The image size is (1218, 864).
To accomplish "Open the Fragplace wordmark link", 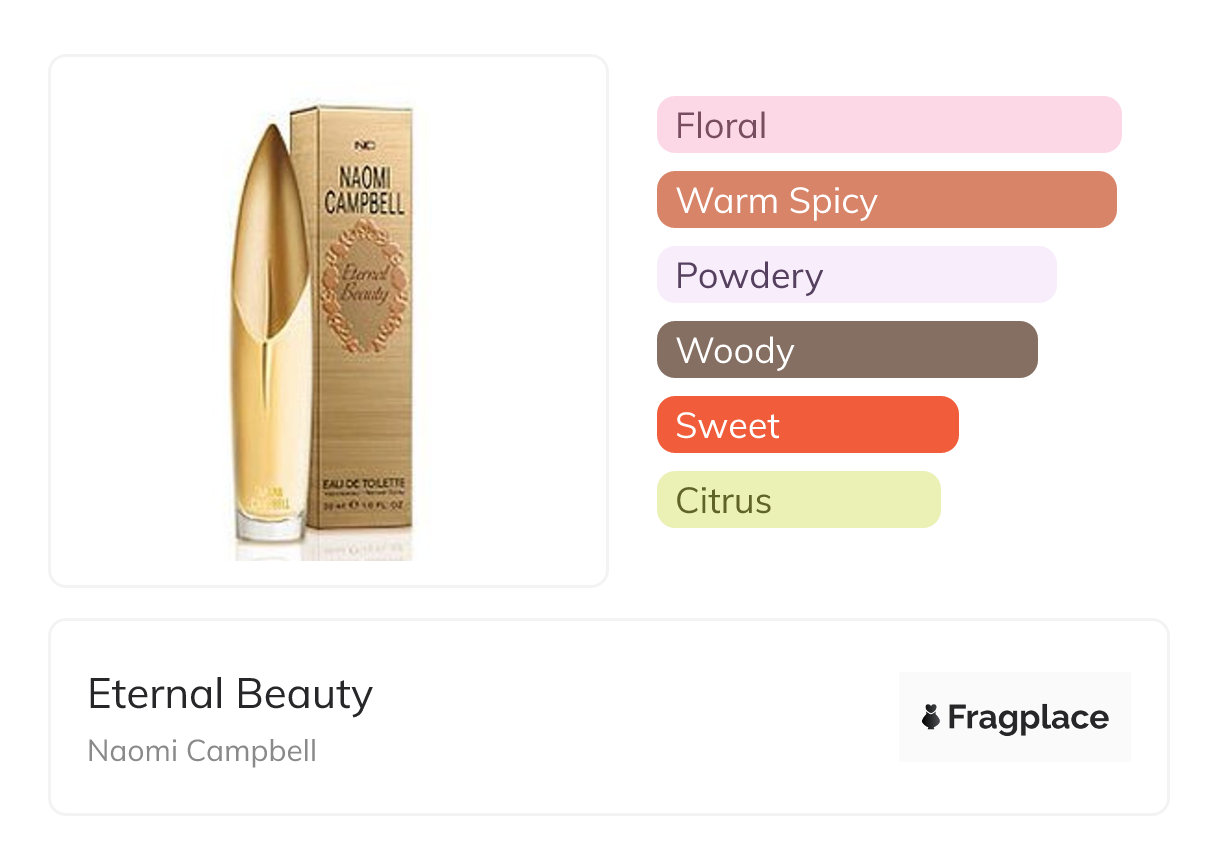I will [x=1027, y=718].
